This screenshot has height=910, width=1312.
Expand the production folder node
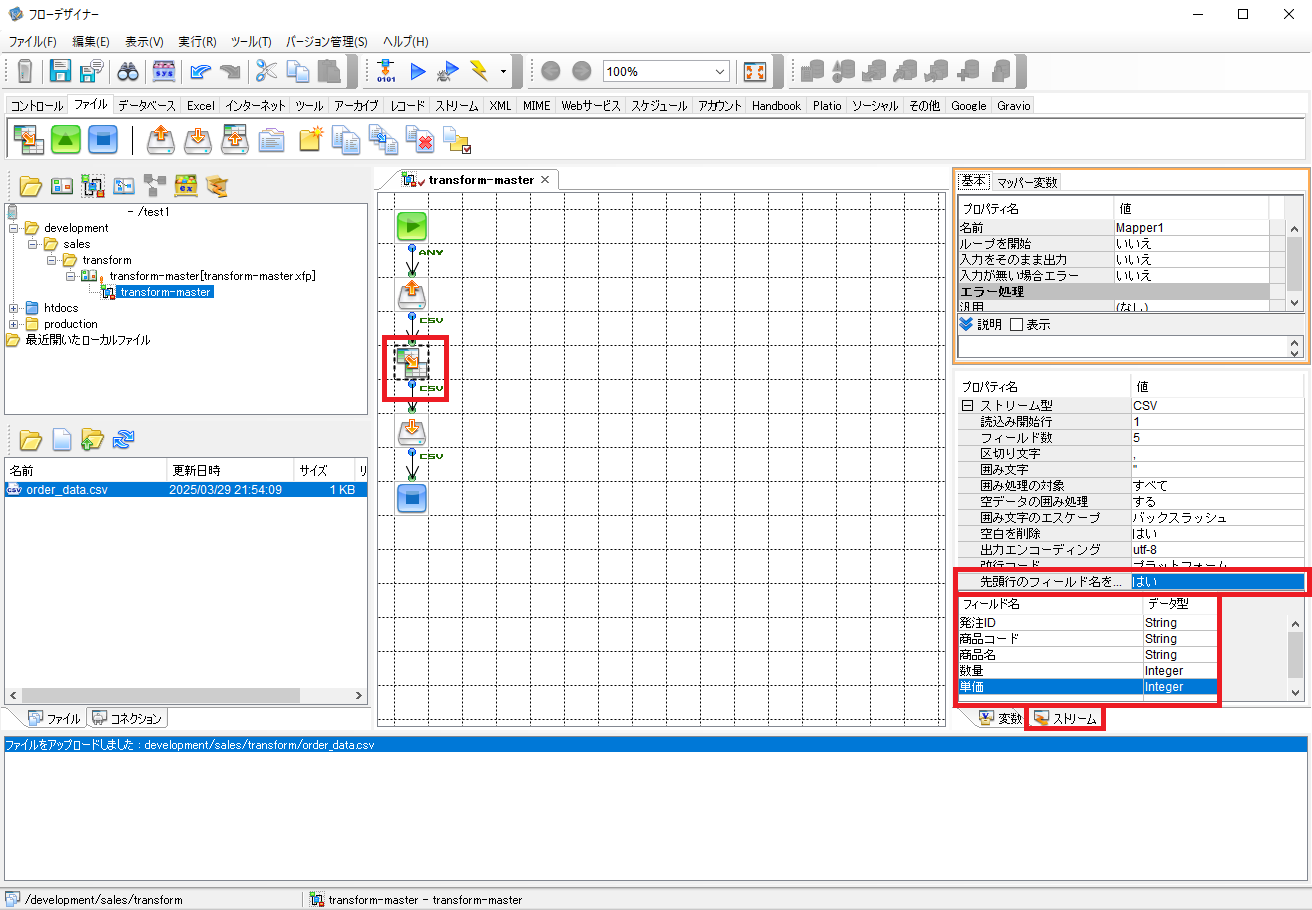pos(14,324)
